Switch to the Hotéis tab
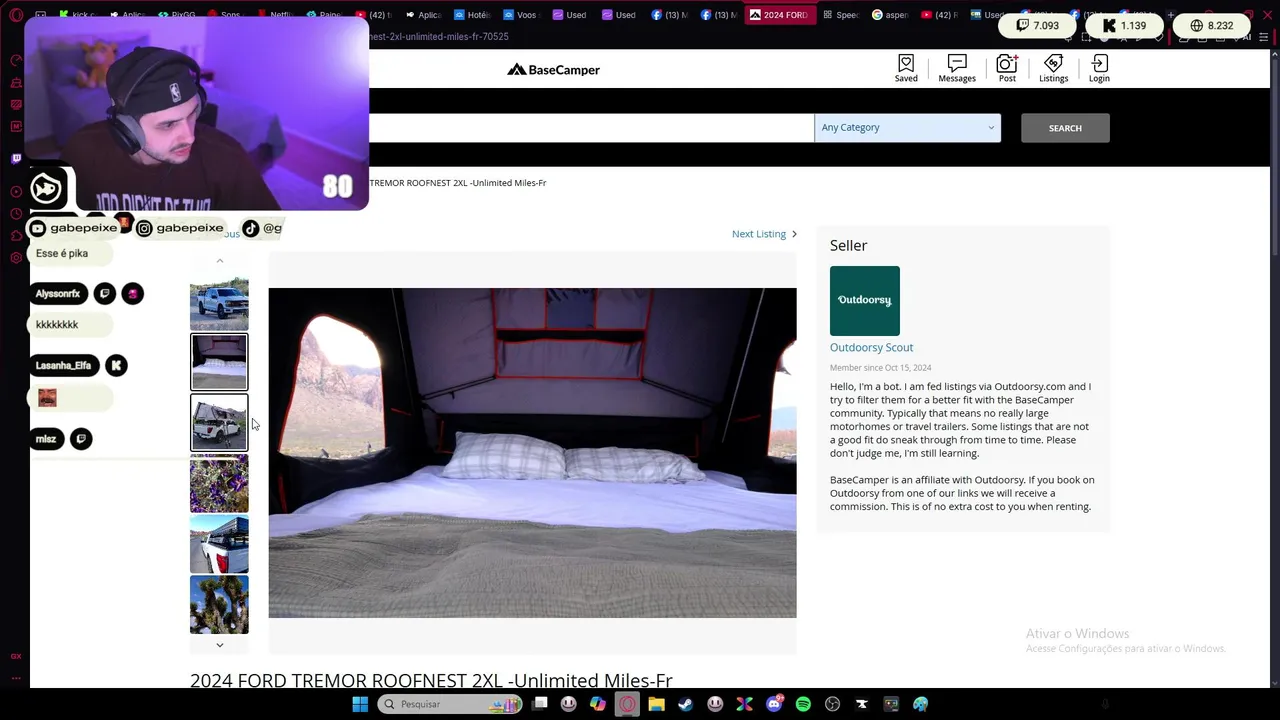1280x720 pixels. 472,15
